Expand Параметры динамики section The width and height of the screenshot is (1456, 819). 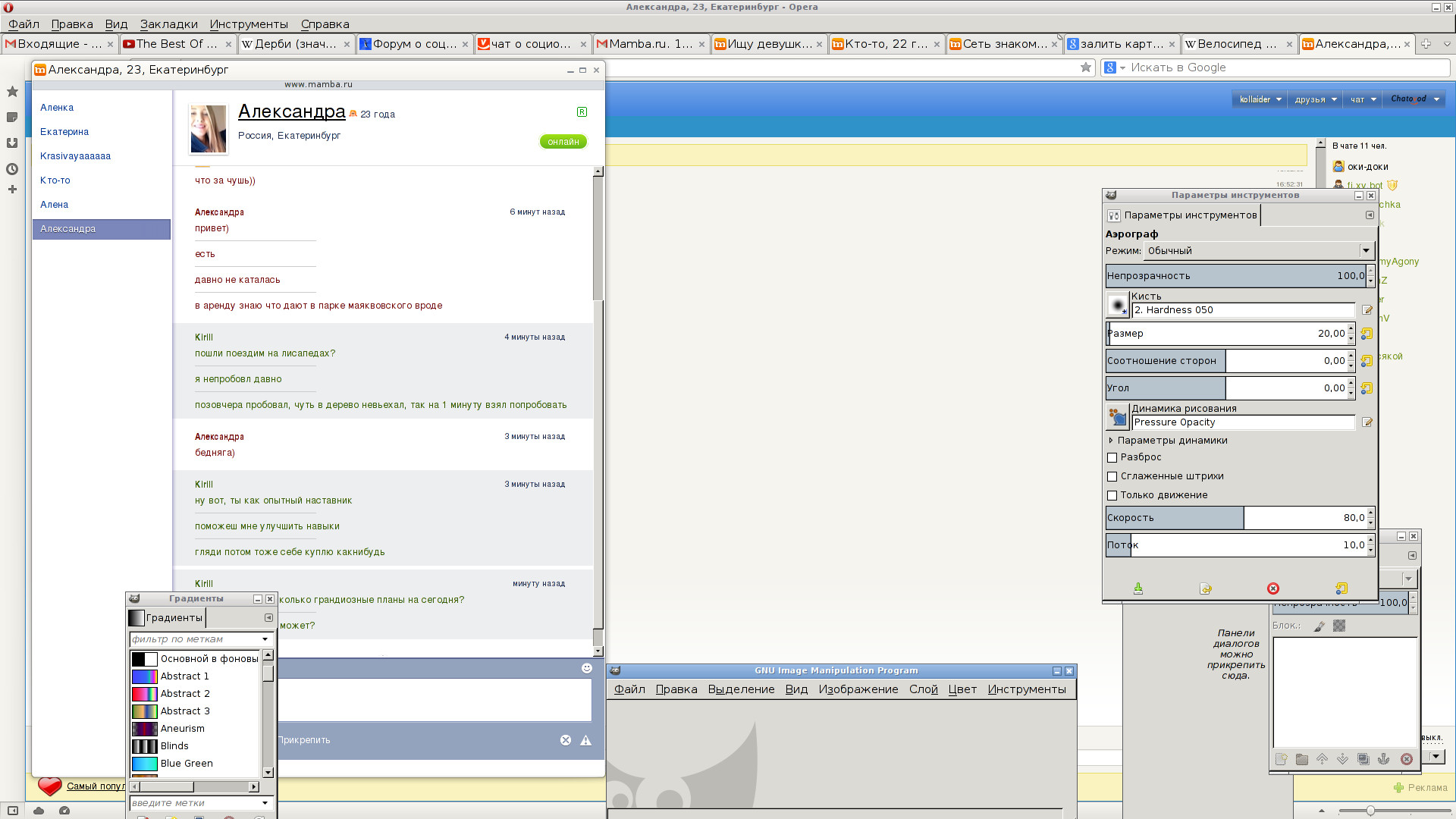(x=1111, y=441)
